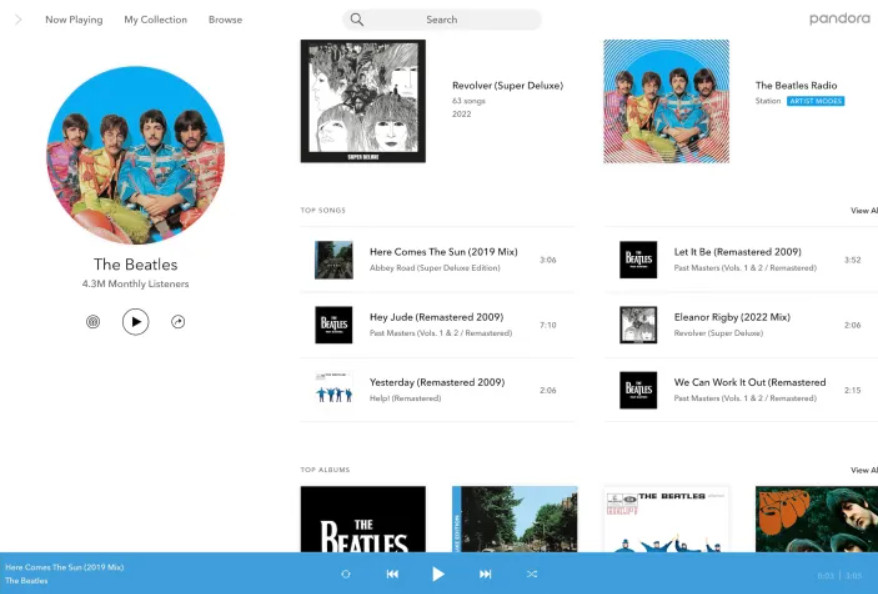Click The Beatles artist name in player bar
878x594 pixels.
26,581
